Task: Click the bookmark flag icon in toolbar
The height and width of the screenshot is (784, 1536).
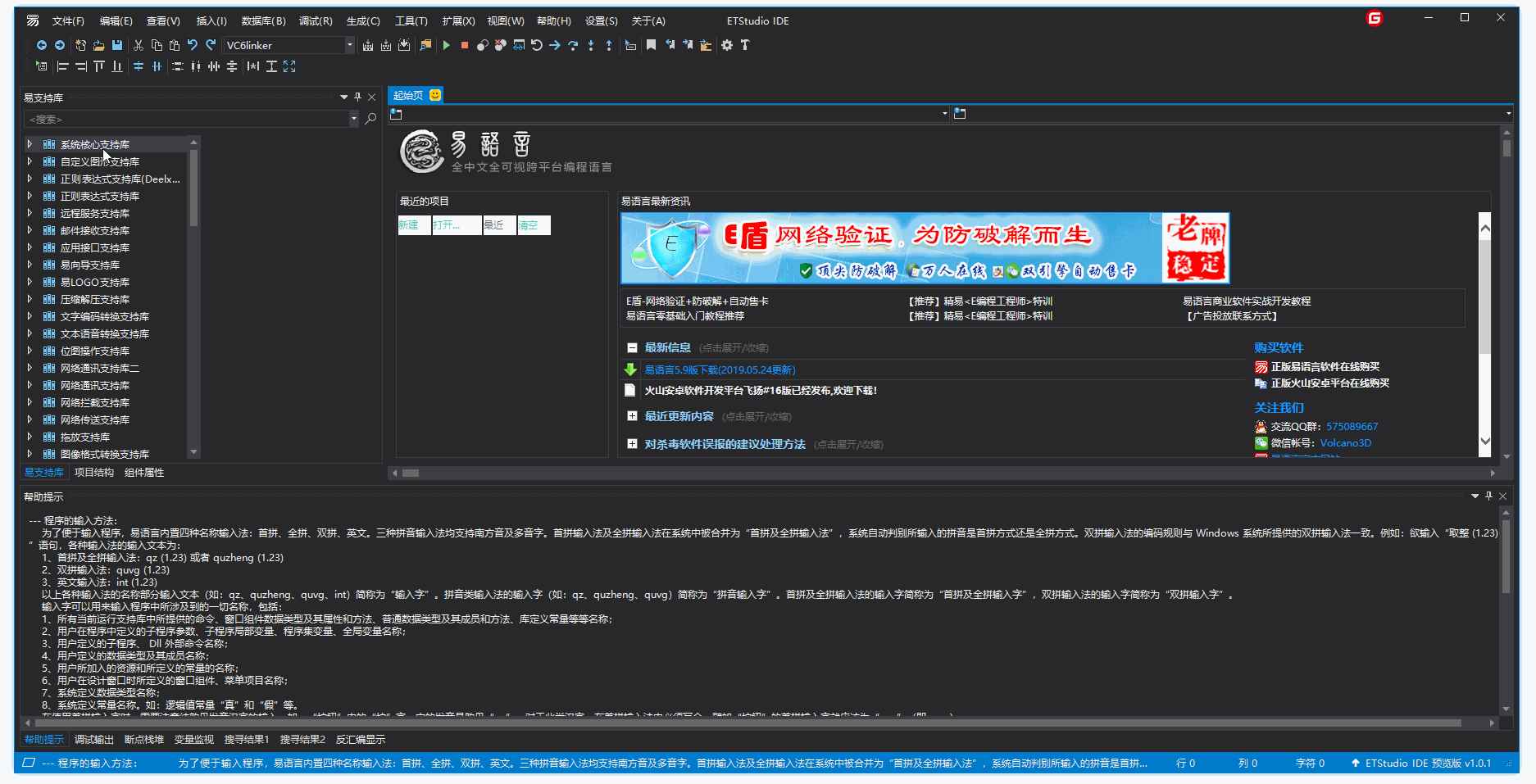Action: pos(651,45)
